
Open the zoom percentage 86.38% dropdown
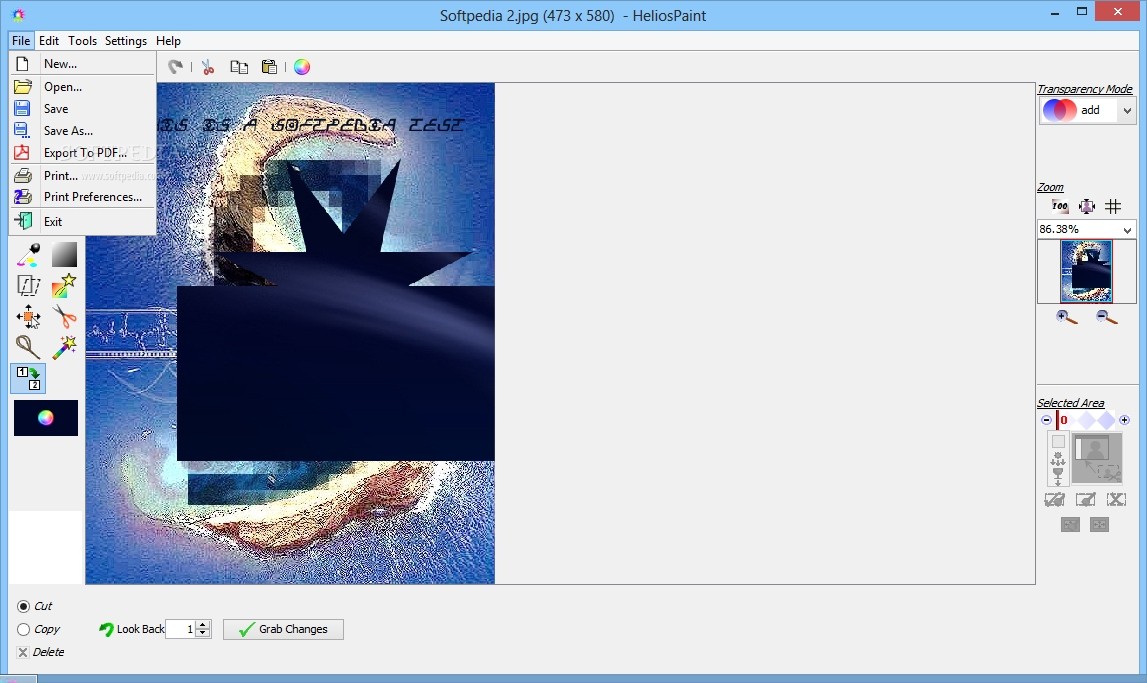1127,230
